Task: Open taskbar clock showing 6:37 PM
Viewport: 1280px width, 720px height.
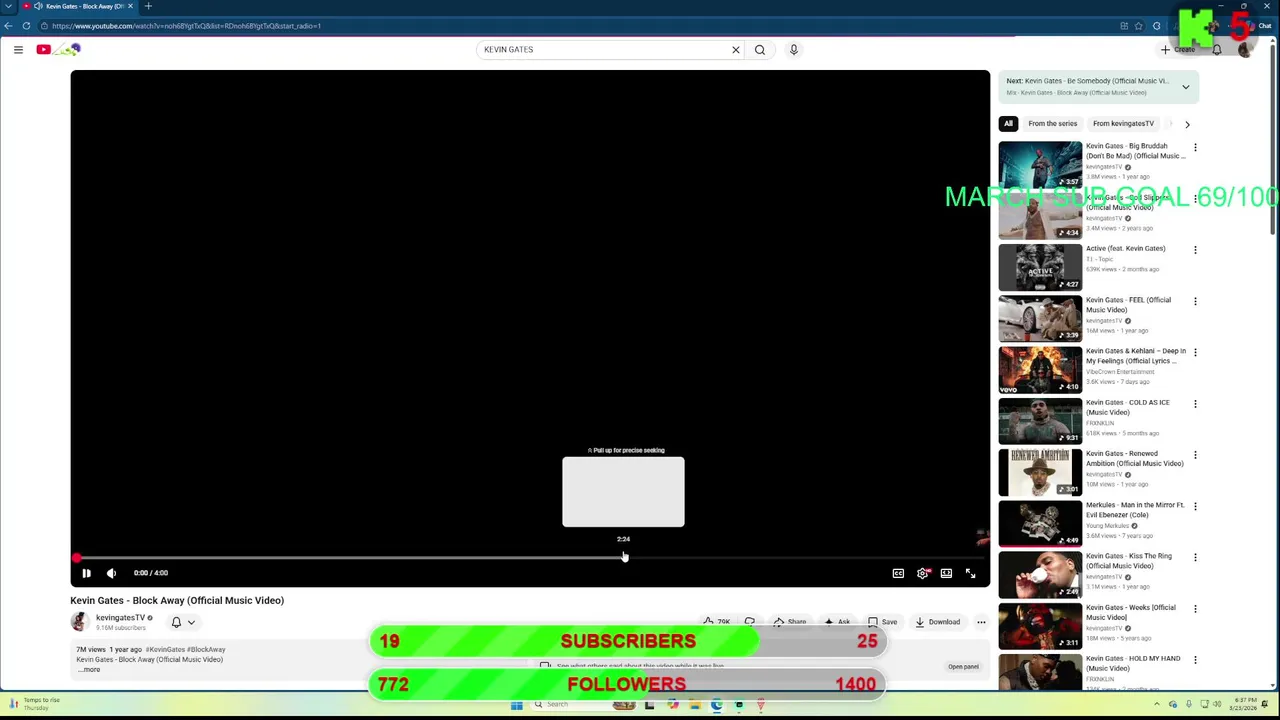Action: coord(1245,704)
